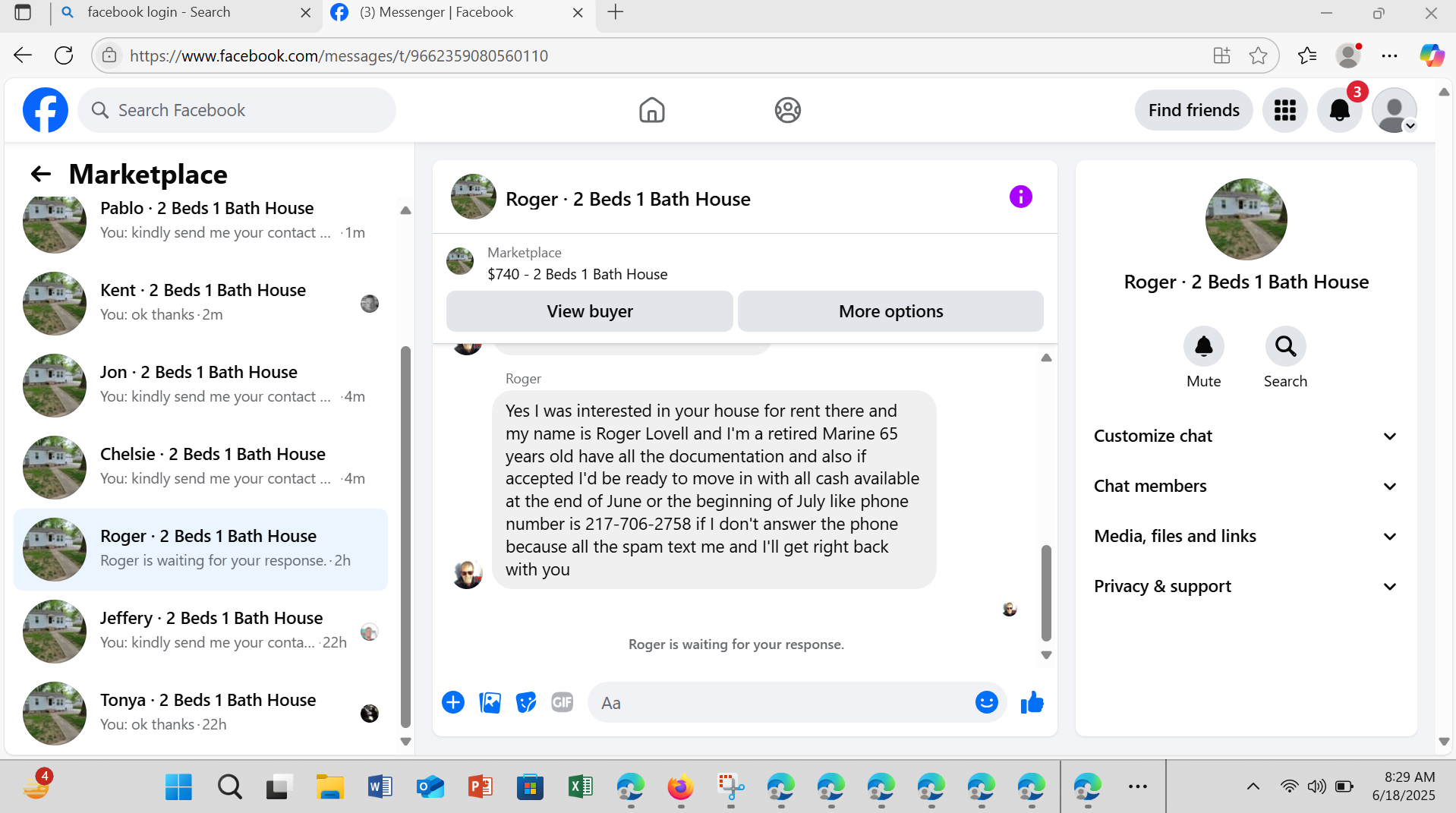Choose a sticker icon
Image resolution: width=1456 pixels, height=813 pixels.
pos(526,703)
